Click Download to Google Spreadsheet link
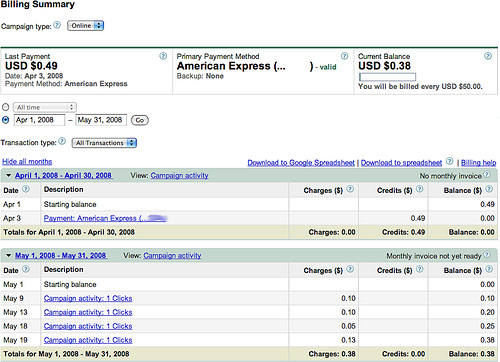 click(x=301, y=163)
